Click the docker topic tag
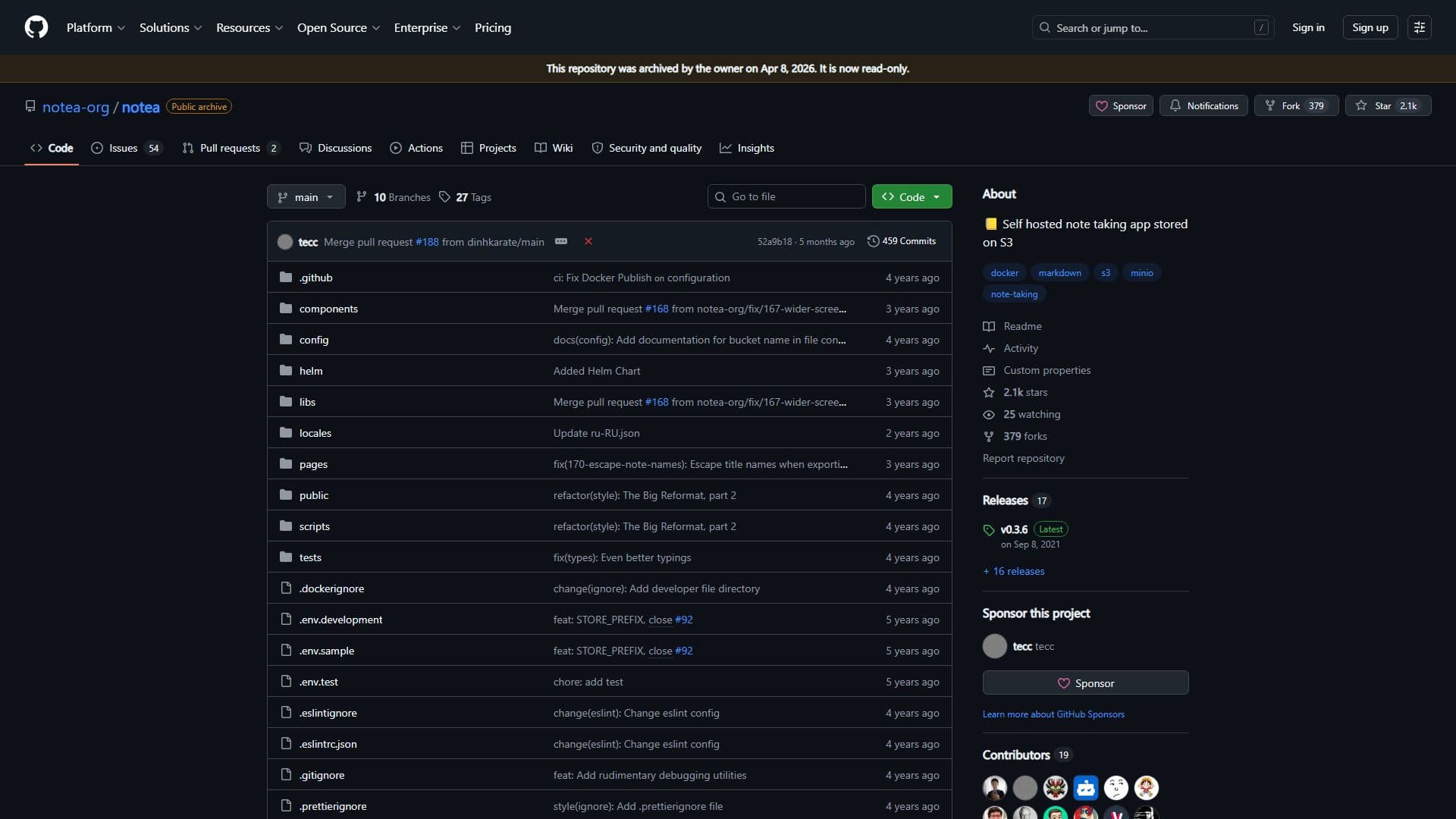The image size is (1456, 819). tap(1004, 273)
